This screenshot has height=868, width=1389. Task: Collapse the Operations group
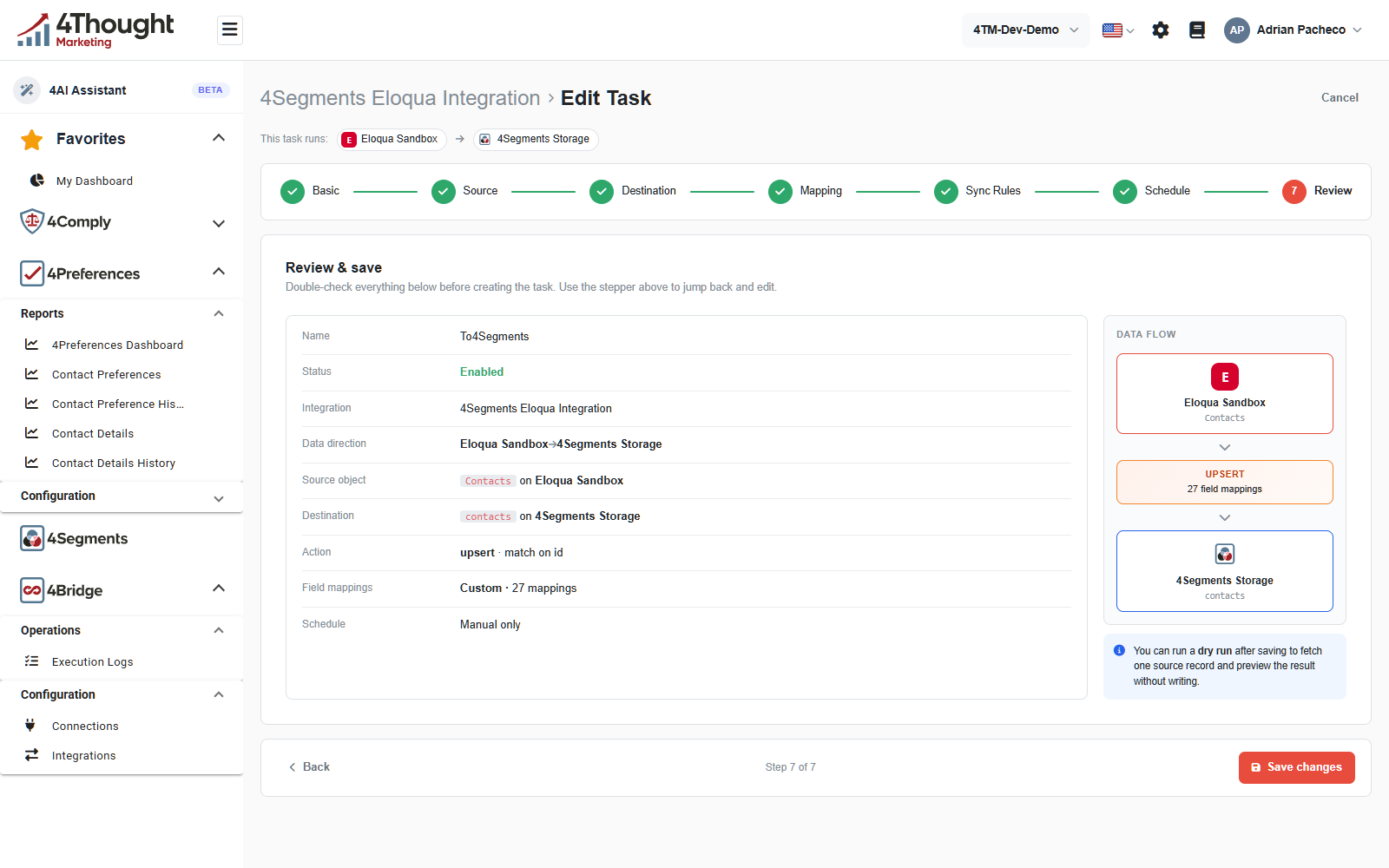(219, 630)
